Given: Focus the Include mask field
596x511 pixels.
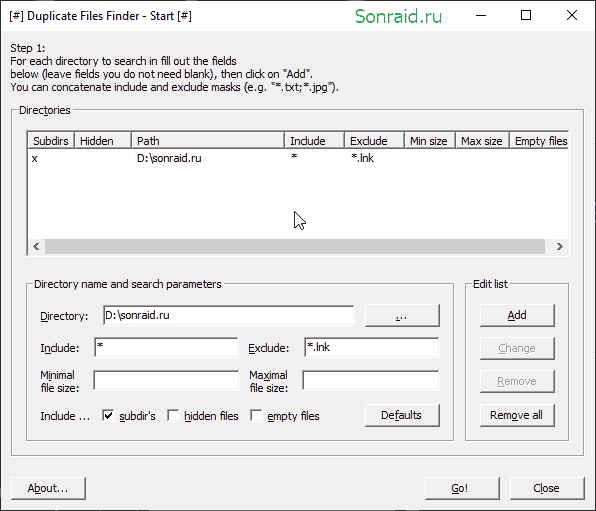Looking at the screenshot, I should coord(166,347).
